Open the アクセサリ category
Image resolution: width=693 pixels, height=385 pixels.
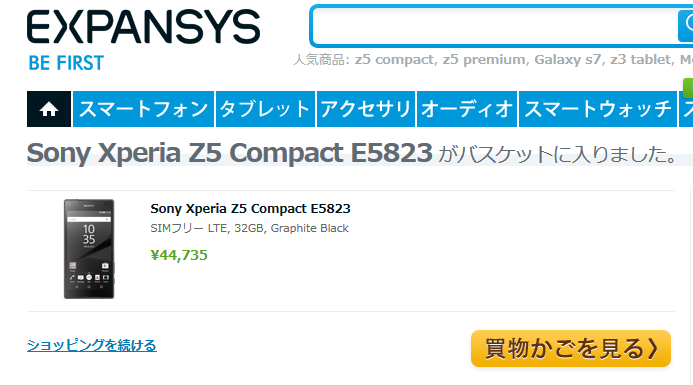(x=366, y=109)
